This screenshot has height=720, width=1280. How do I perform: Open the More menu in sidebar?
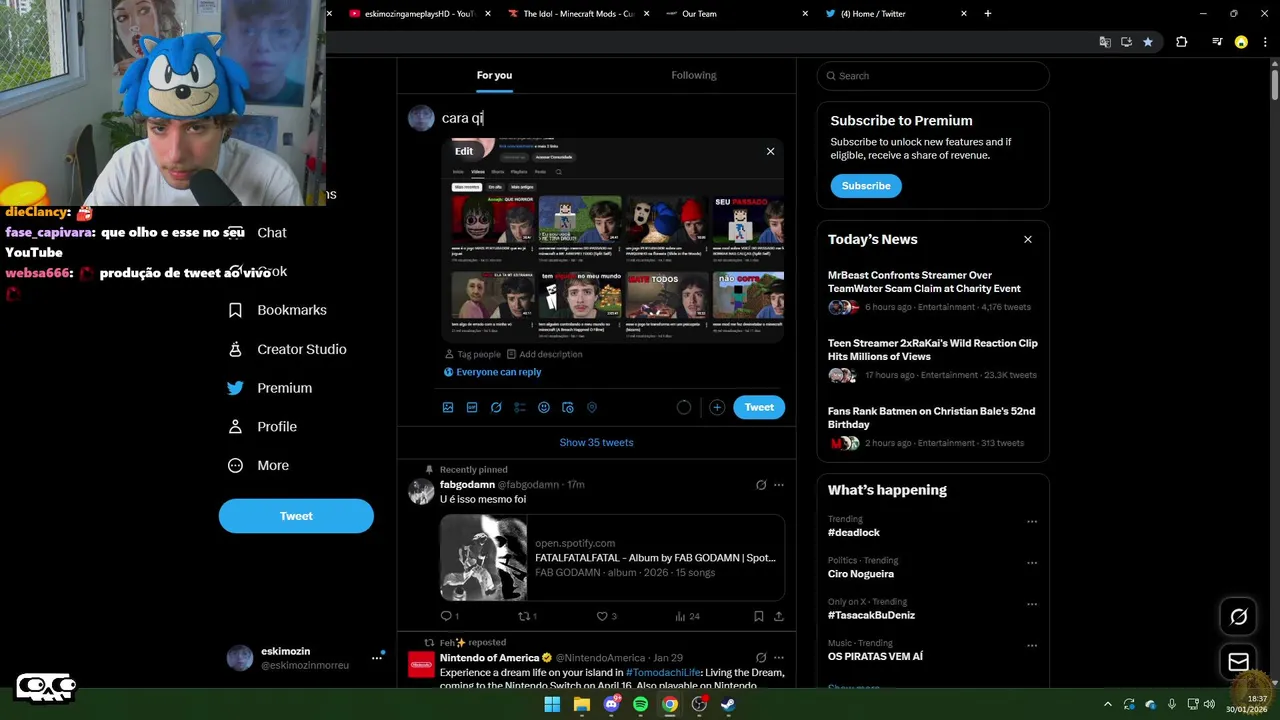[x=258, y=466]
